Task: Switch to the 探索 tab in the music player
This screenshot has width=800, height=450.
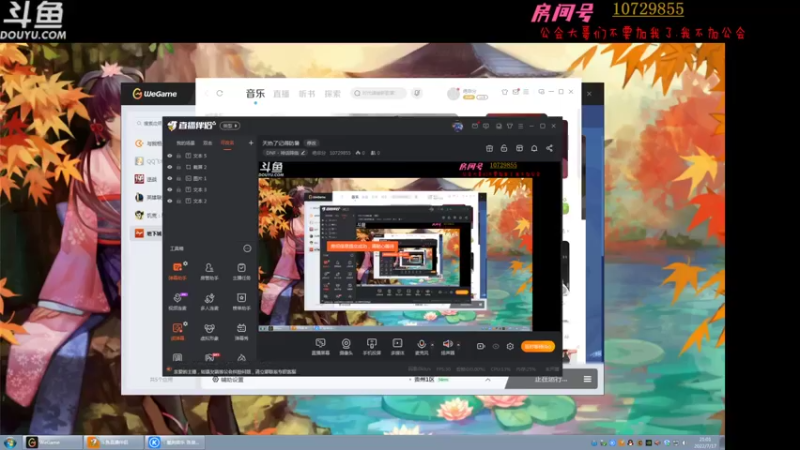Action: [x=332, y=94]
